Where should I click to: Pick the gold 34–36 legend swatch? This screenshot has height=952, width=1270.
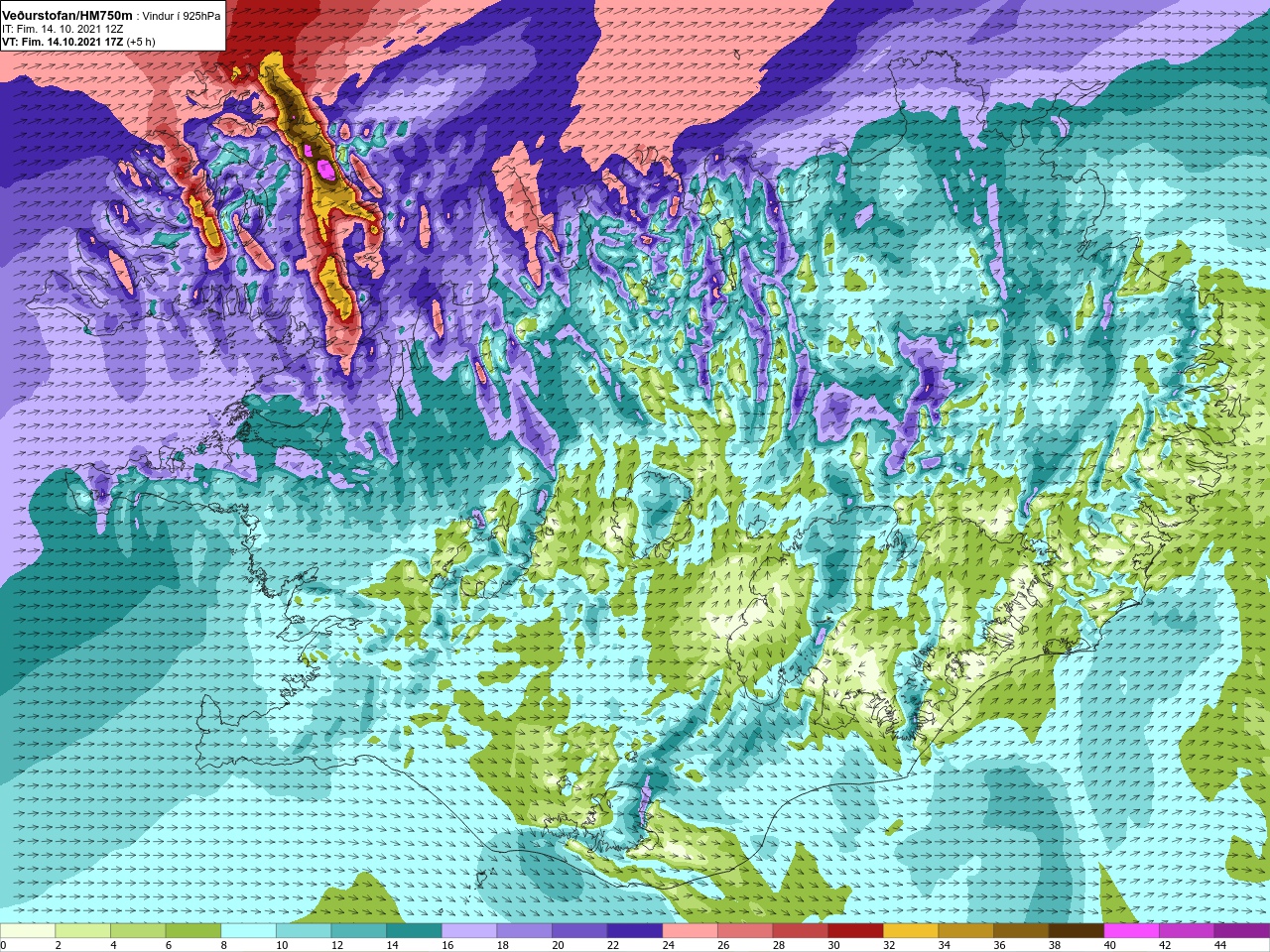pos(966,931)
